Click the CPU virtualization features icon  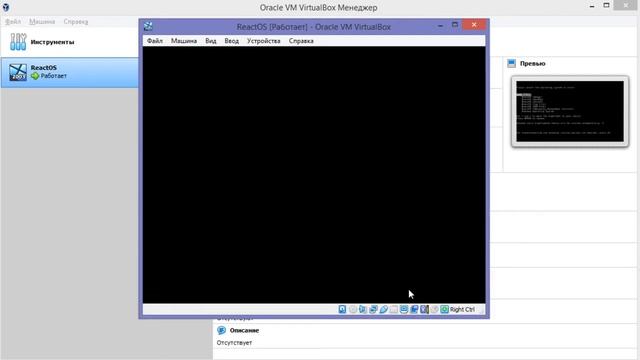(424, 309)
